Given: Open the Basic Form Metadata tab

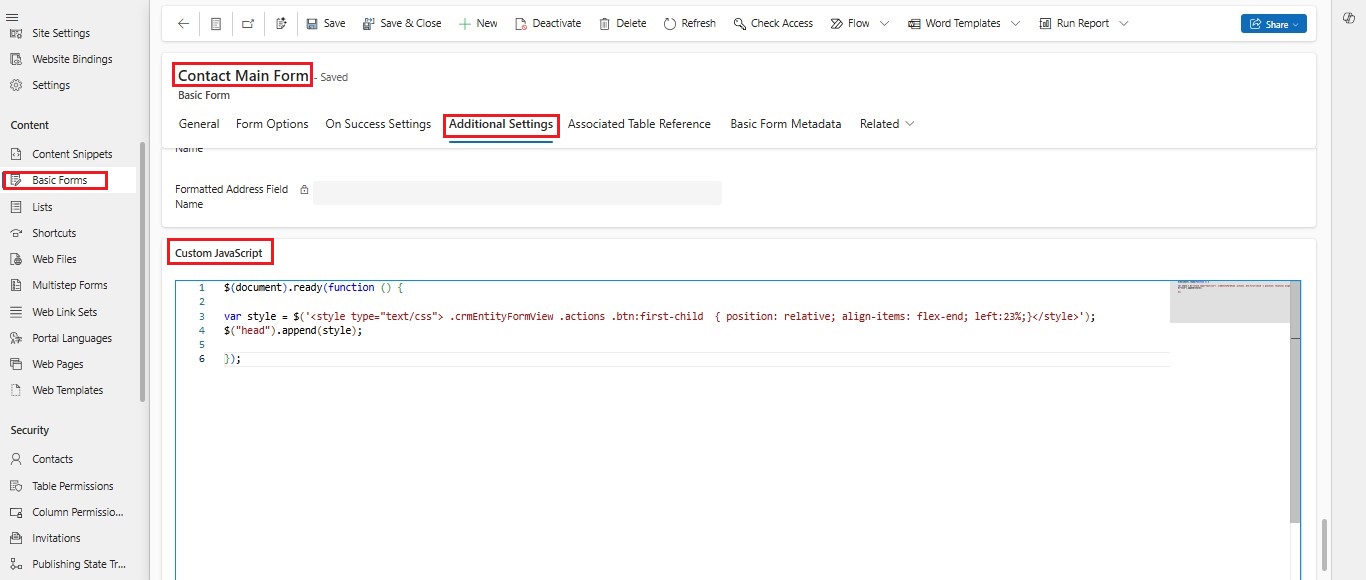Looking at the screenshot, I should (786, 124).
